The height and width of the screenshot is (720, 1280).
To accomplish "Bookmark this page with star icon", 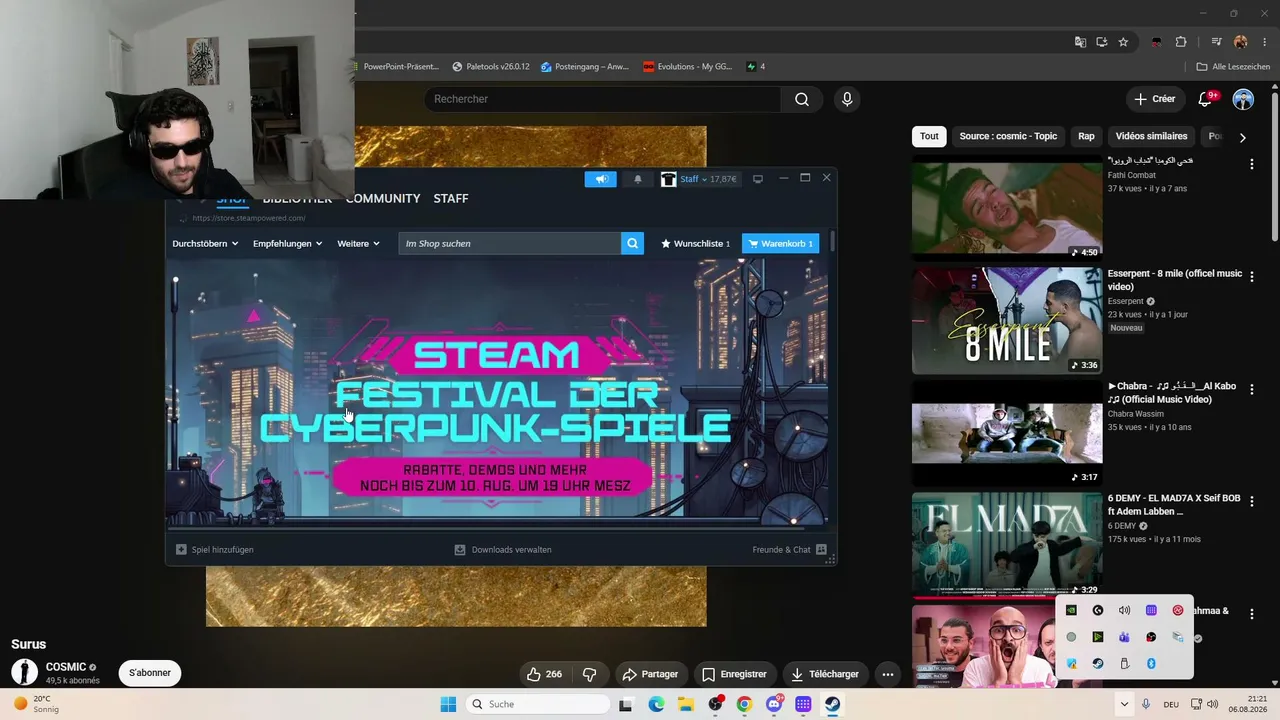I will [x=1123, y=42].
